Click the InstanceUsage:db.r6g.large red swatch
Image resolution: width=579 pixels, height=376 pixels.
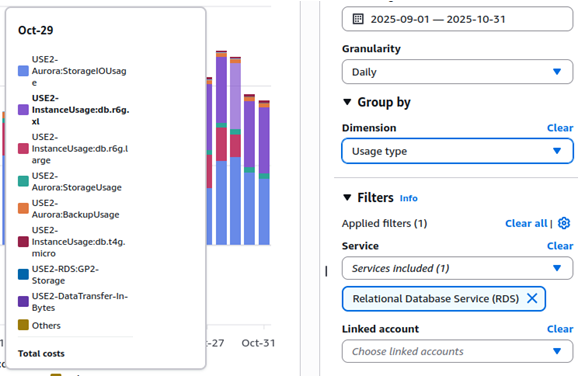tap(23, 148)
